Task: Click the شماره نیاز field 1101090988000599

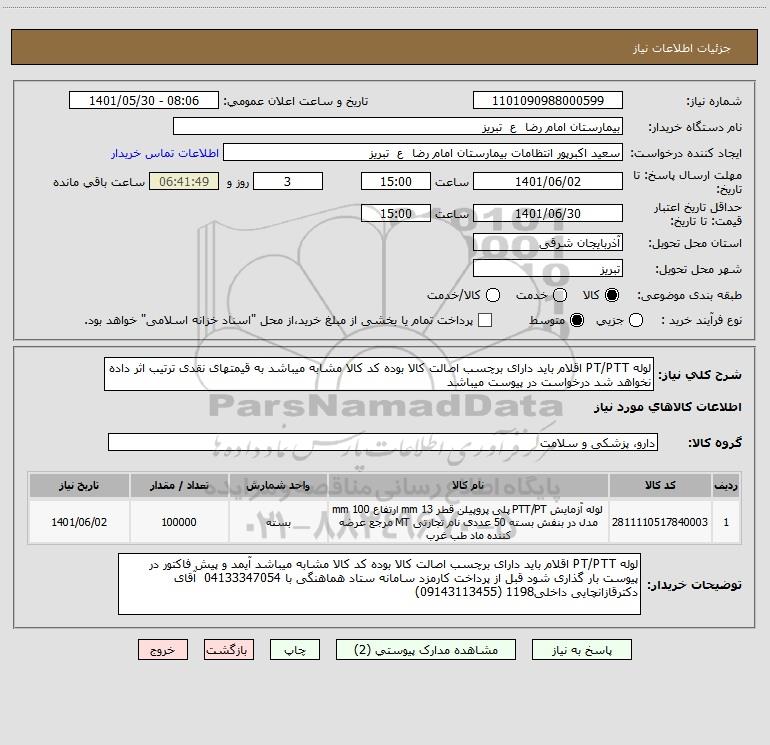Action: click(548, 100)
